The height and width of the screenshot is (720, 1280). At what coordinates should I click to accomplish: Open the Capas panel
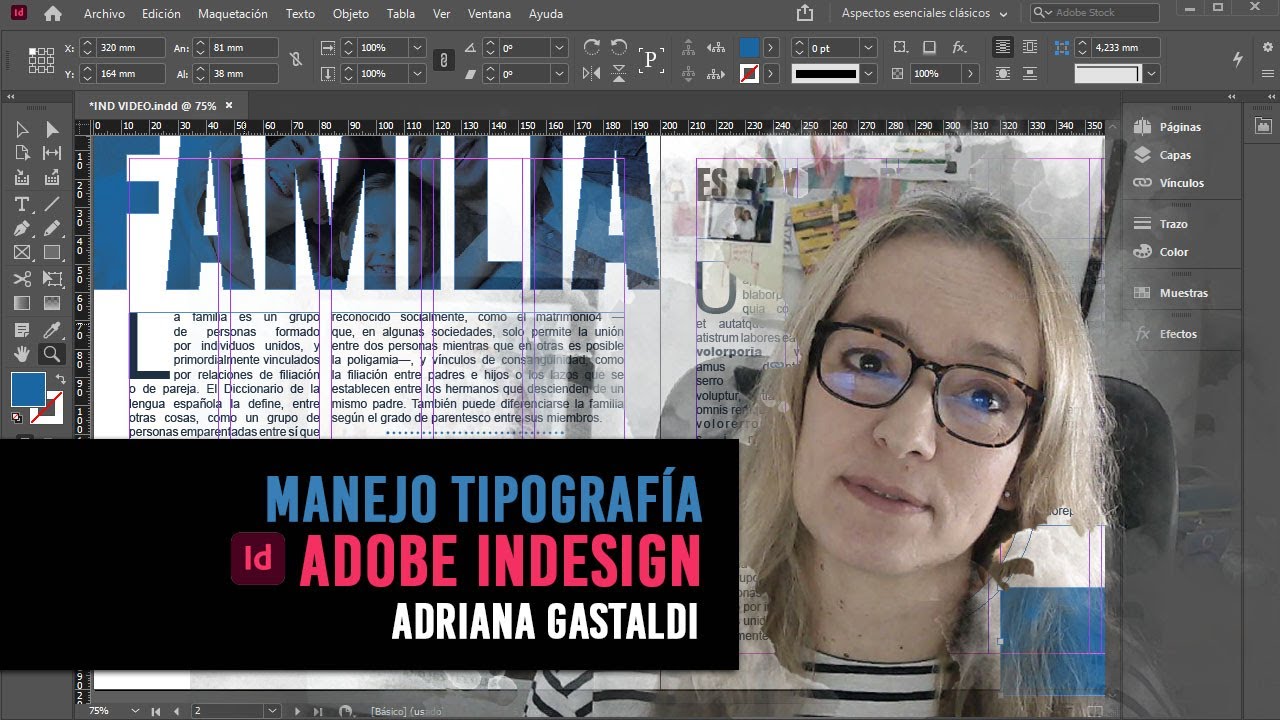pos(1163,155)
